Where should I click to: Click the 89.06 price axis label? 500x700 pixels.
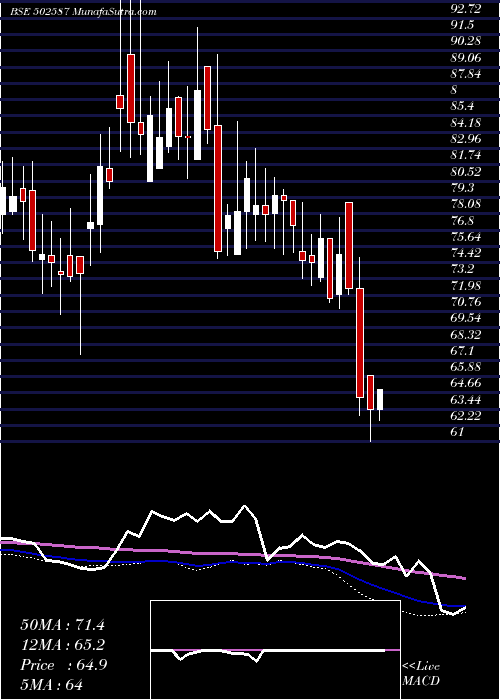pyautogui.click(x=466, y=58)
